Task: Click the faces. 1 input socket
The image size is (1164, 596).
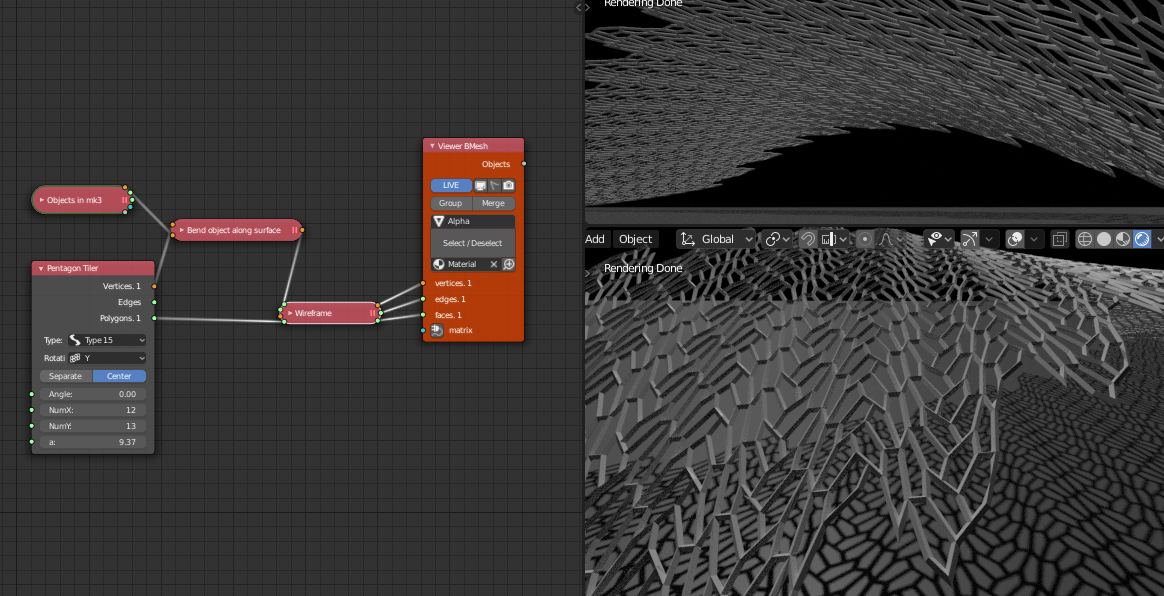Action: click(422, 315)
